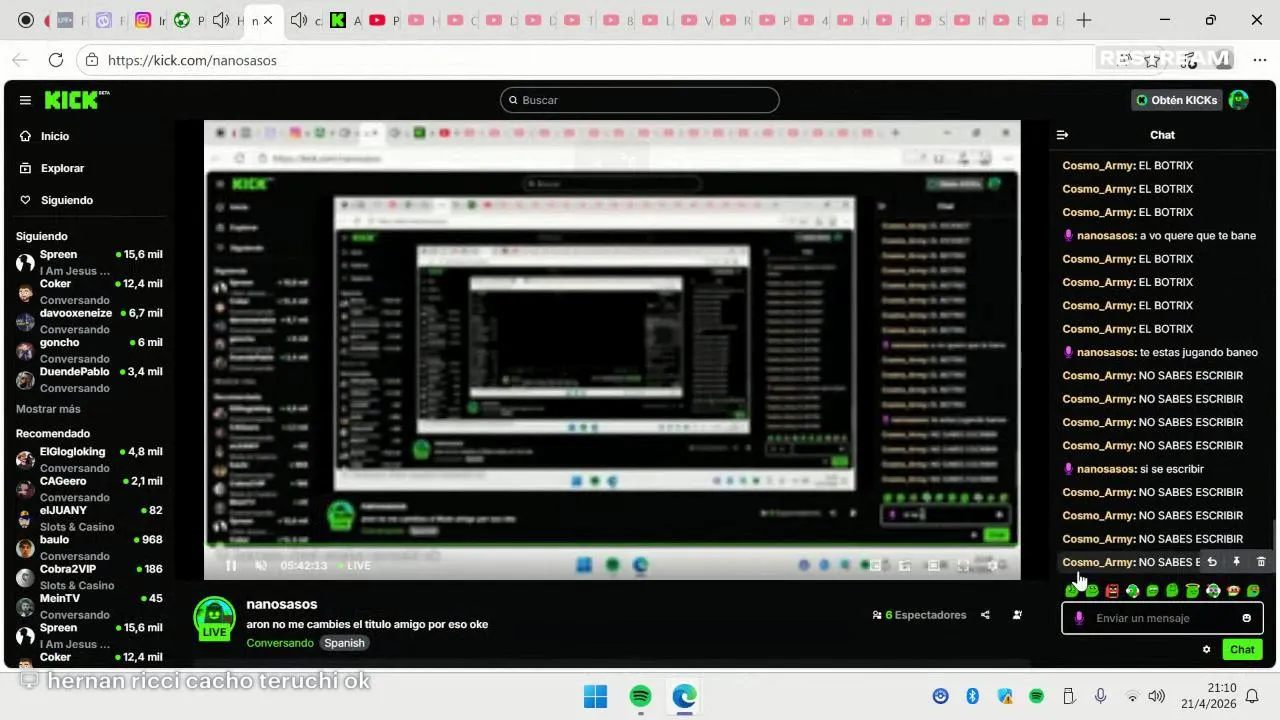Screen dimensions: 1280x720
Task: Open ElGlogloking's recommended channel
Action: coord(89,459)
